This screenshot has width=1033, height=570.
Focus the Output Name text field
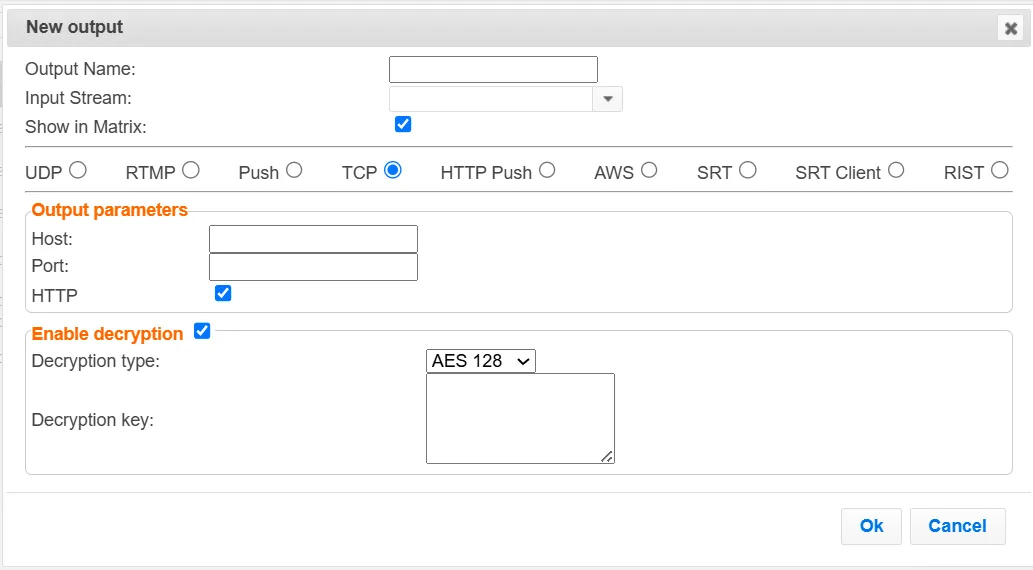[x=493, y=69]
